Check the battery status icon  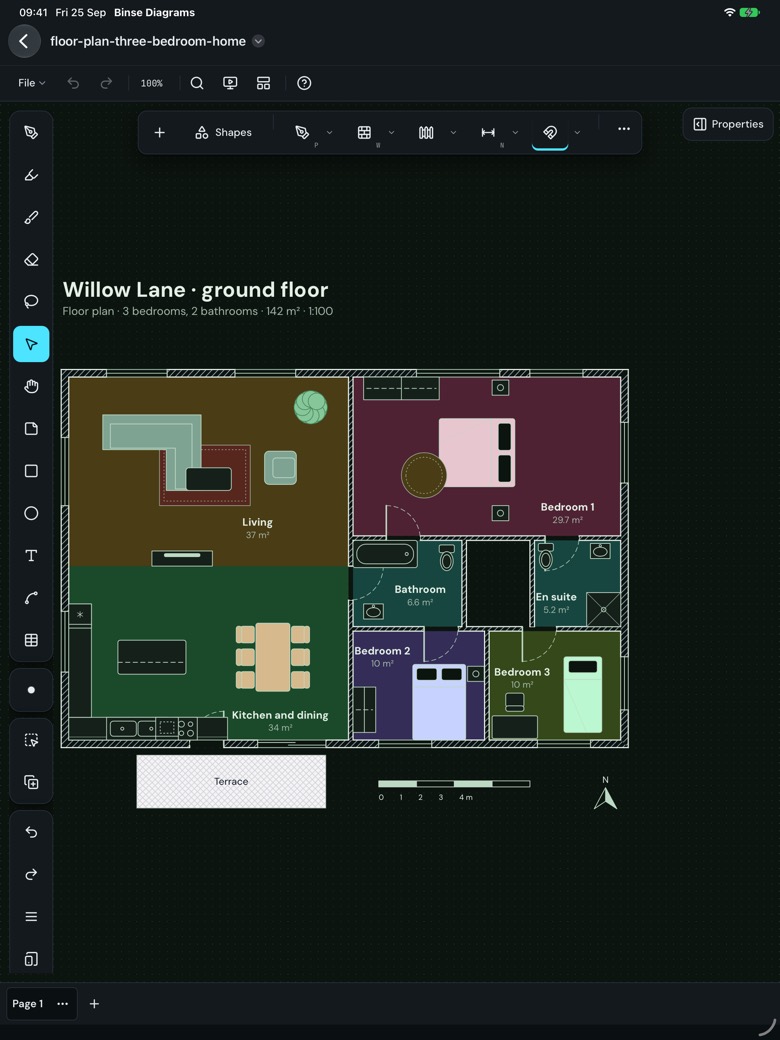click(749, 12)
